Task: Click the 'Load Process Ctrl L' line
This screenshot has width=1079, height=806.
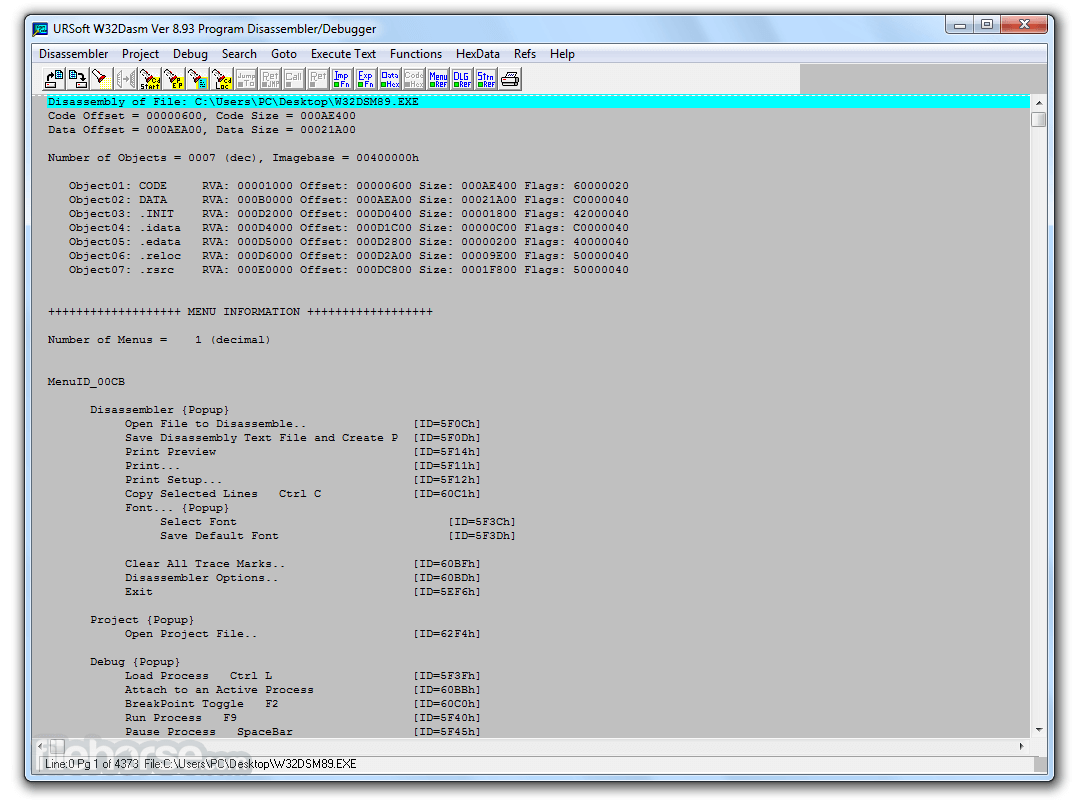Action: (x=303, y=676)
